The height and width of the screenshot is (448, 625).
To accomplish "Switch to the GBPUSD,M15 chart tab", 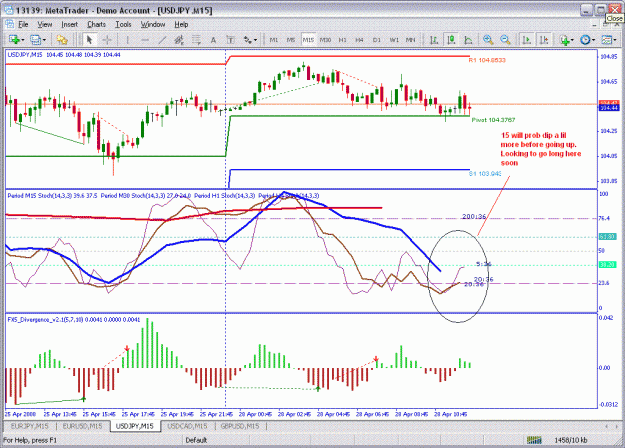I will pos(240,426).
